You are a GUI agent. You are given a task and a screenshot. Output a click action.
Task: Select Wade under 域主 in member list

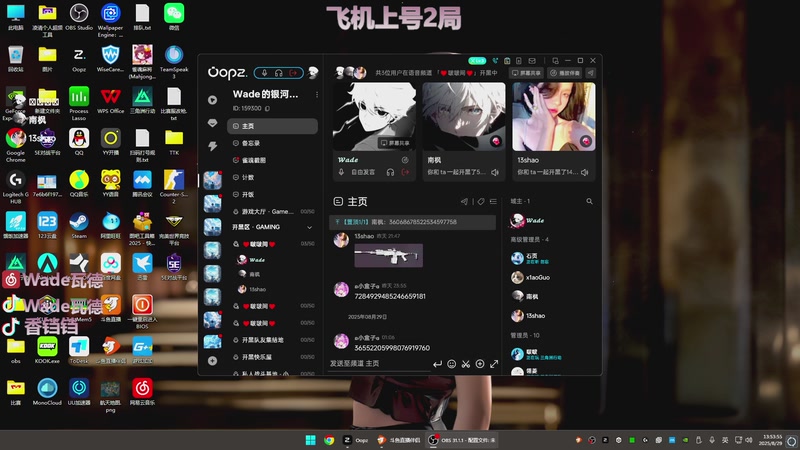(528, 220)
